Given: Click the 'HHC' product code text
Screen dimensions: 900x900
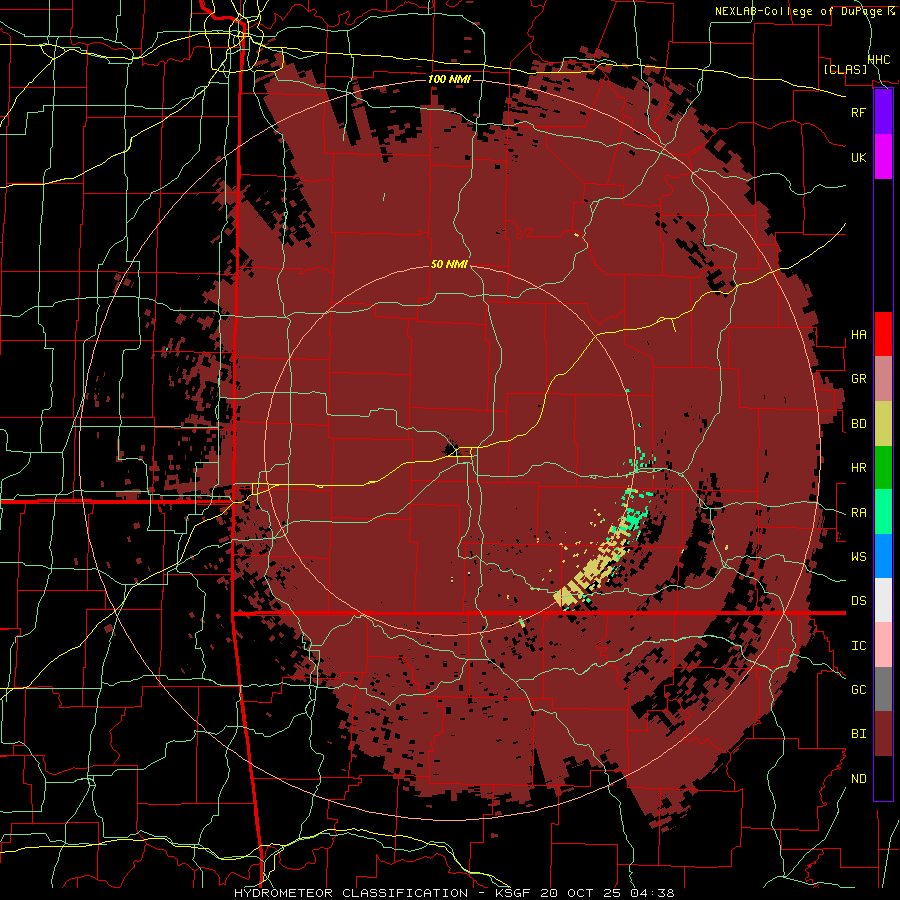Looking at the screenshot, I should tap(879, 59).
